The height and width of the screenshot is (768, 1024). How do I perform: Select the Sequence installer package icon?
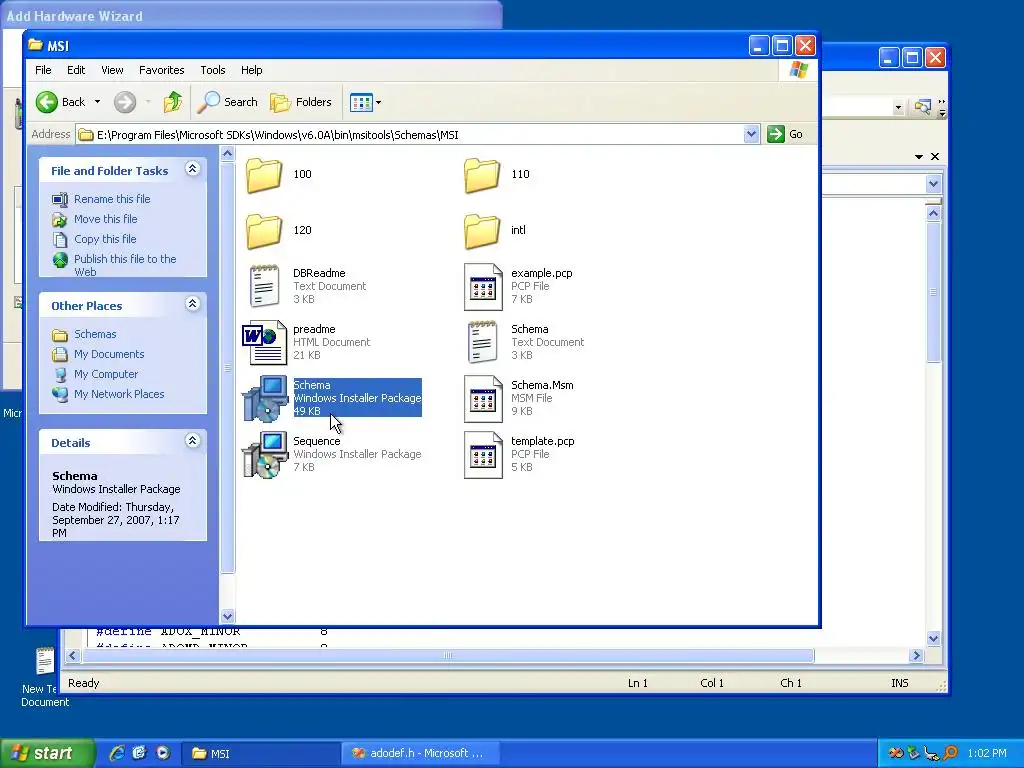264,455
